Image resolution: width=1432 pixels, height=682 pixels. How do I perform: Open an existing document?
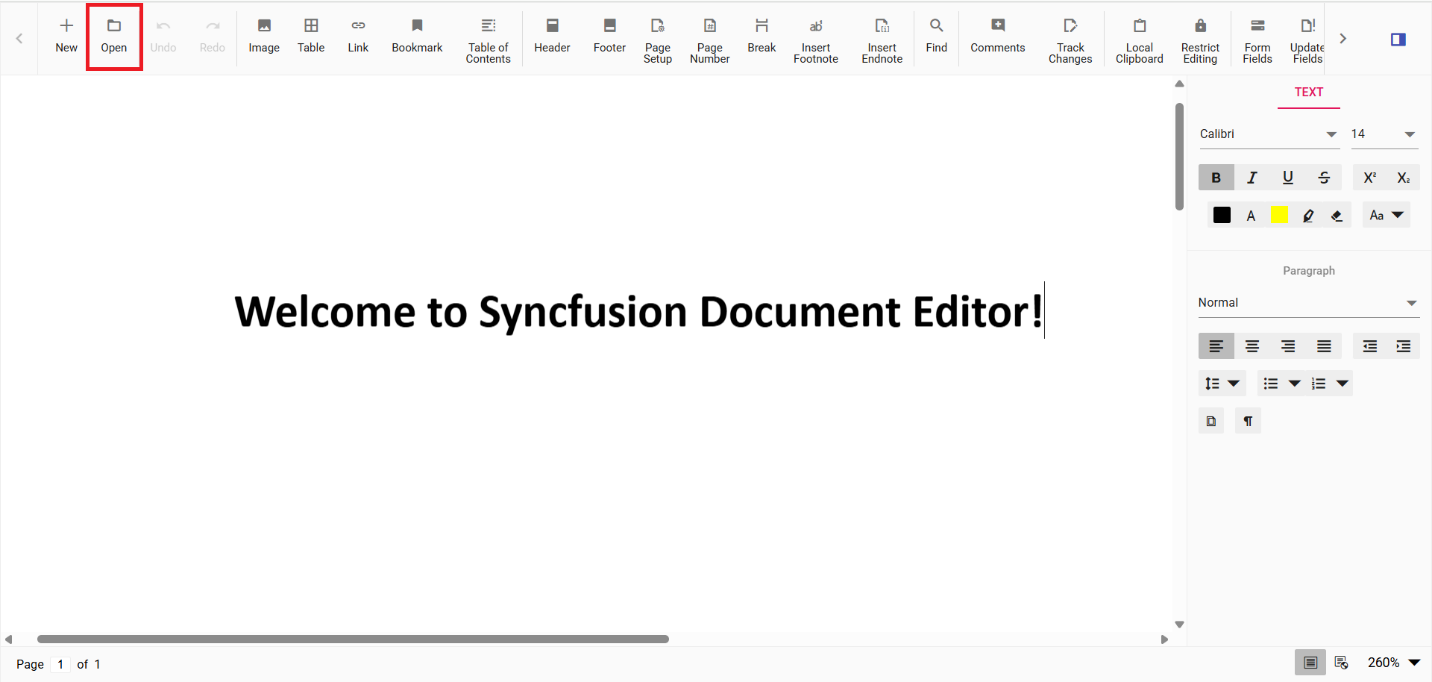(x=113, y=38)
